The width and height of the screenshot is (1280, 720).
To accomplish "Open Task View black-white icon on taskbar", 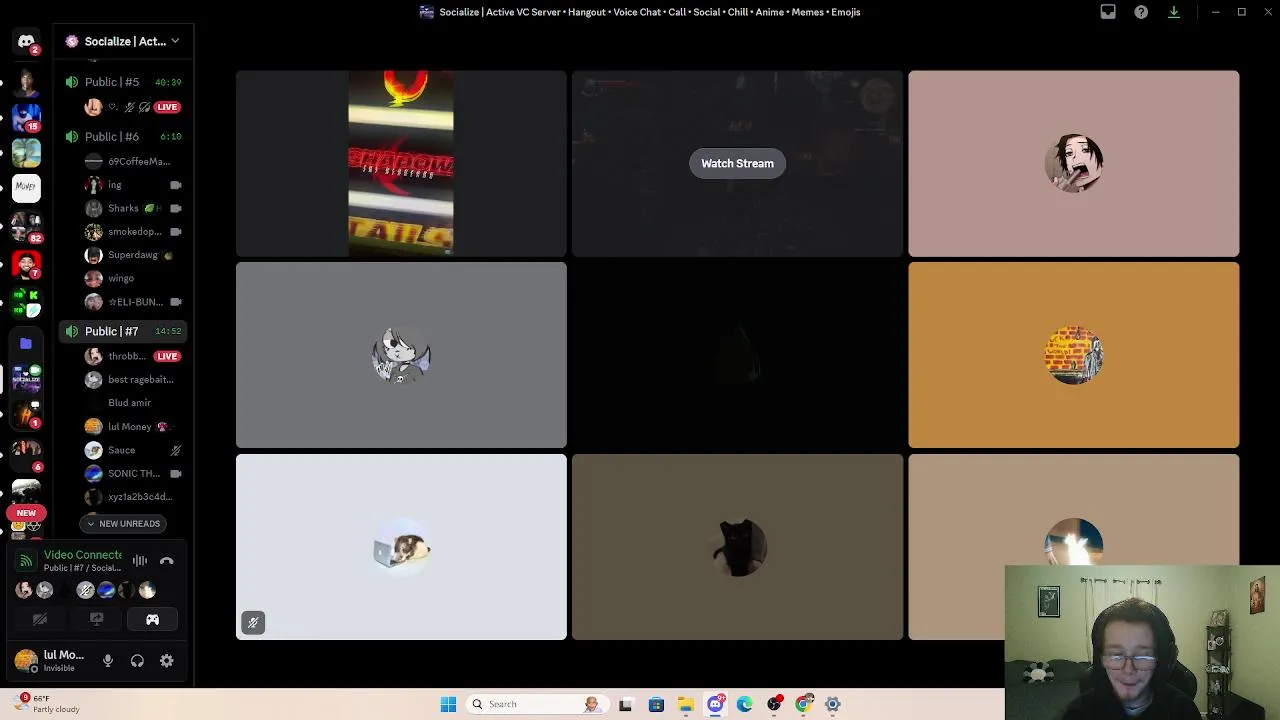I will click(x=625, y=704).
